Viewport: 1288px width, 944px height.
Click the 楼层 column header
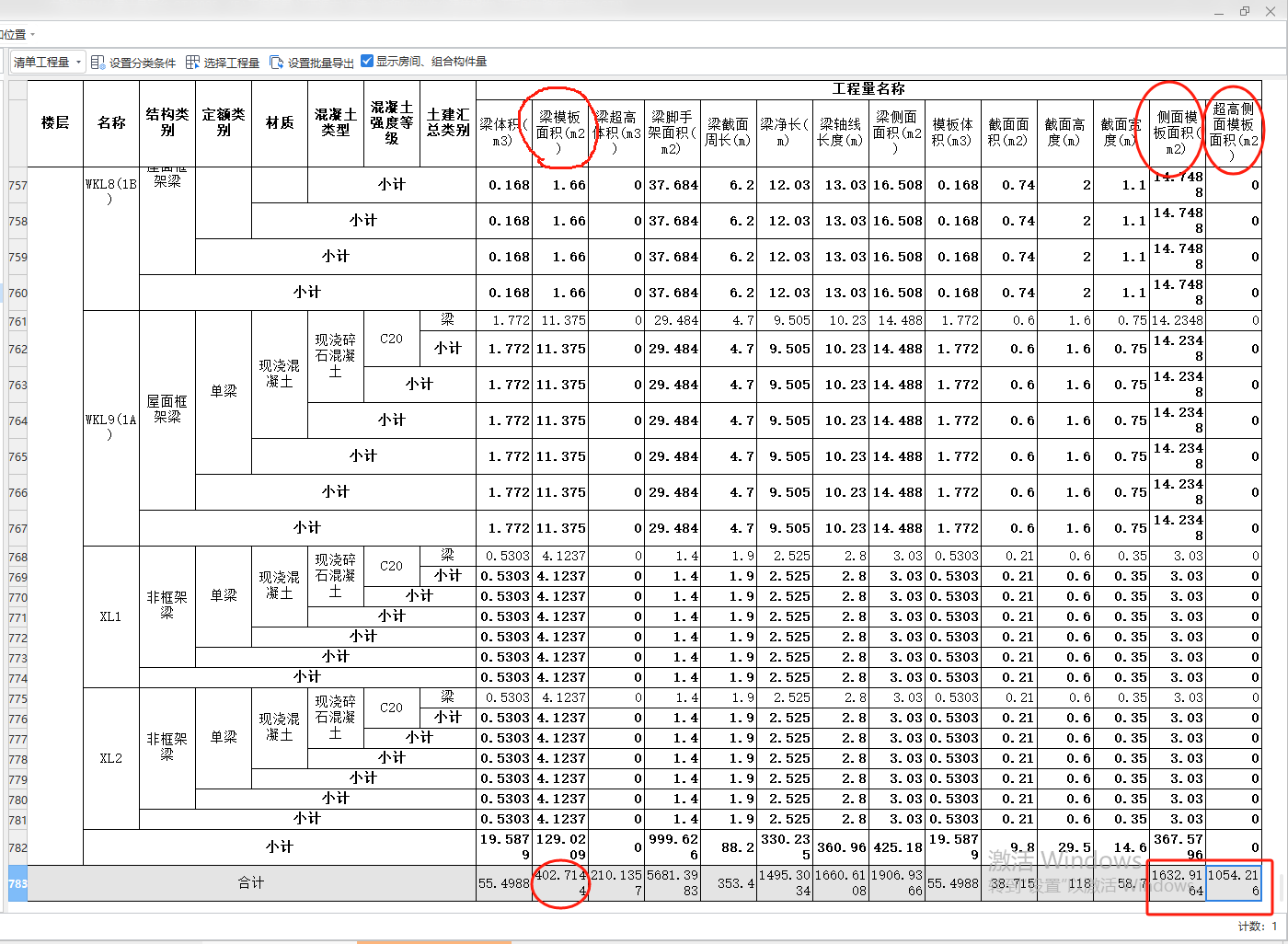click(55, 123)
